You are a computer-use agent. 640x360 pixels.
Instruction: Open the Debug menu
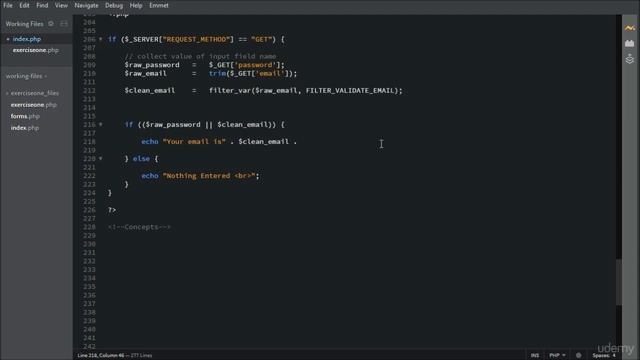point(114,5)
